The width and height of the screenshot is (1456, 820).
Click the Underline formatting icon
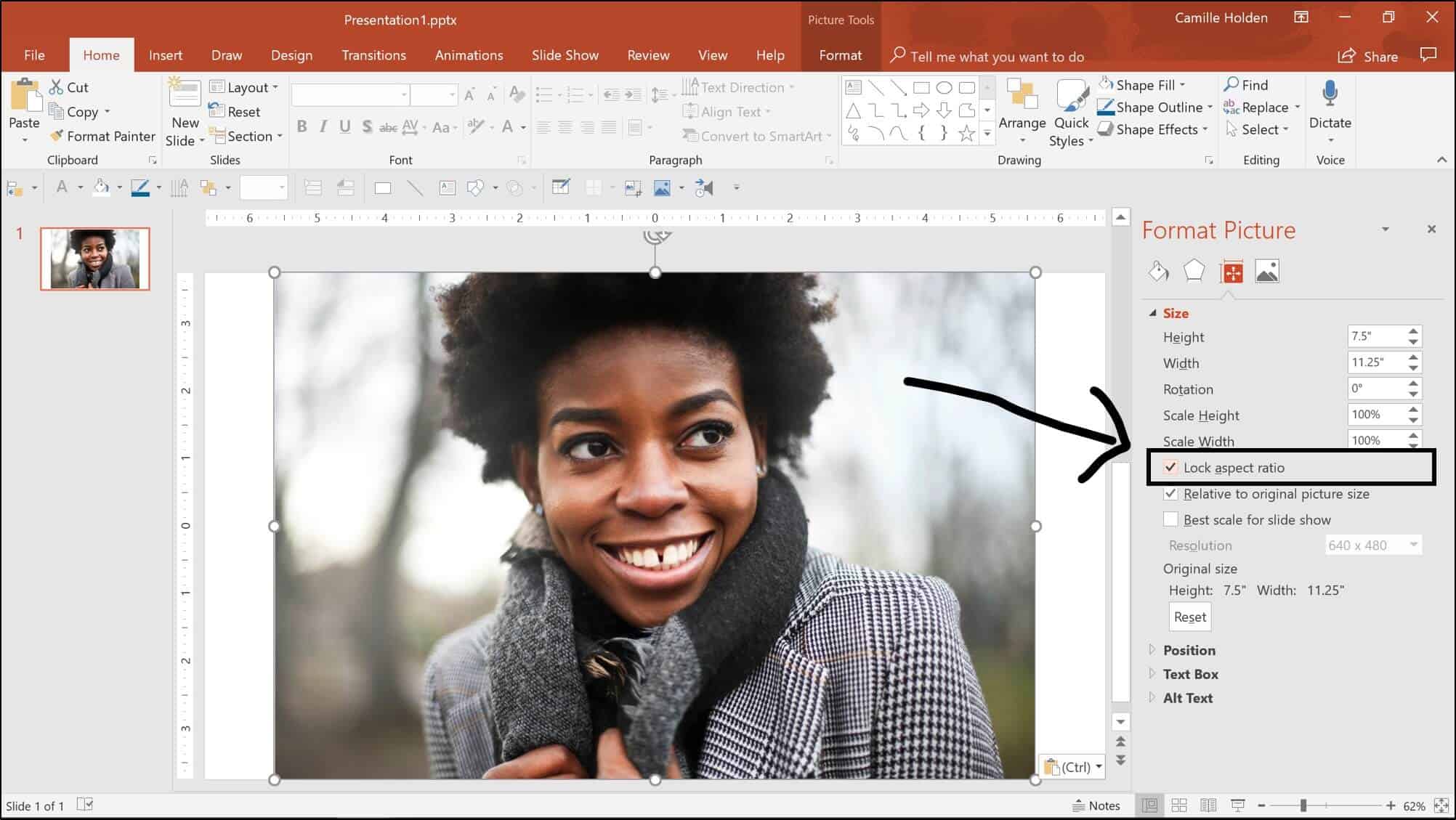(x=345, y=127)
